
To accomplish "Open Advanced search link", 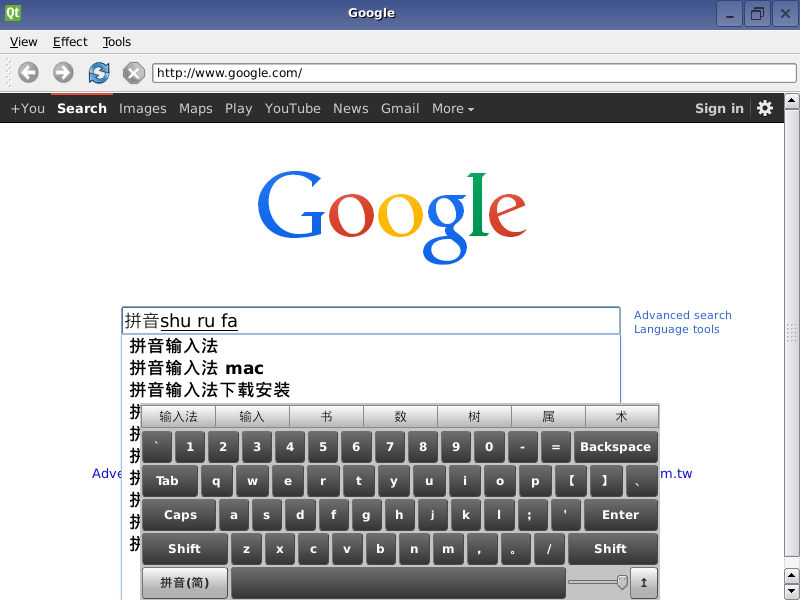I will [x=683, y=315].
